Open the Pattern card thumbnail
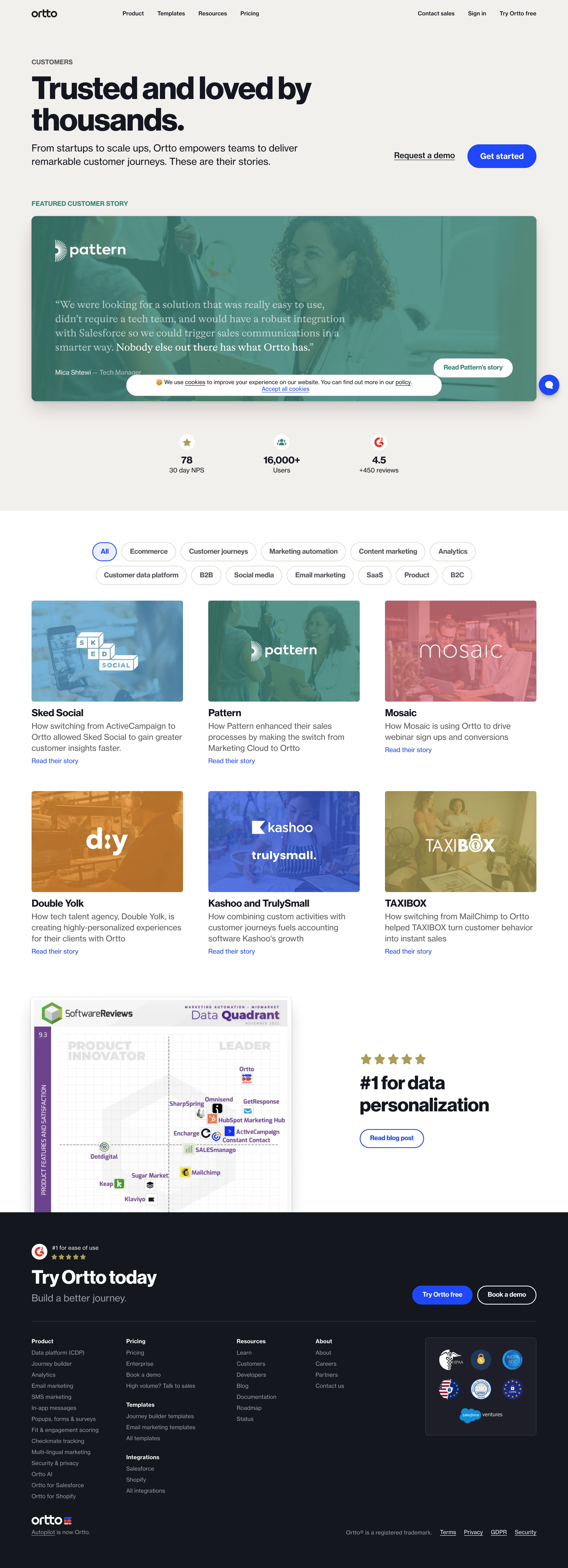 point(284,651)
